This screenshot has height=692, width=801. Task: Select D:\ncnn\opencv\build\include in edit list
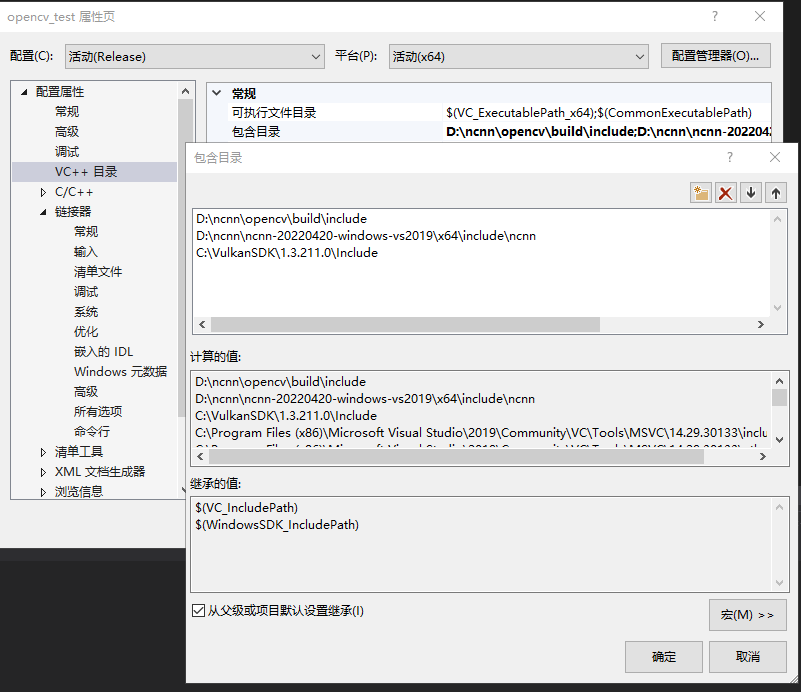tap(281, 219)
